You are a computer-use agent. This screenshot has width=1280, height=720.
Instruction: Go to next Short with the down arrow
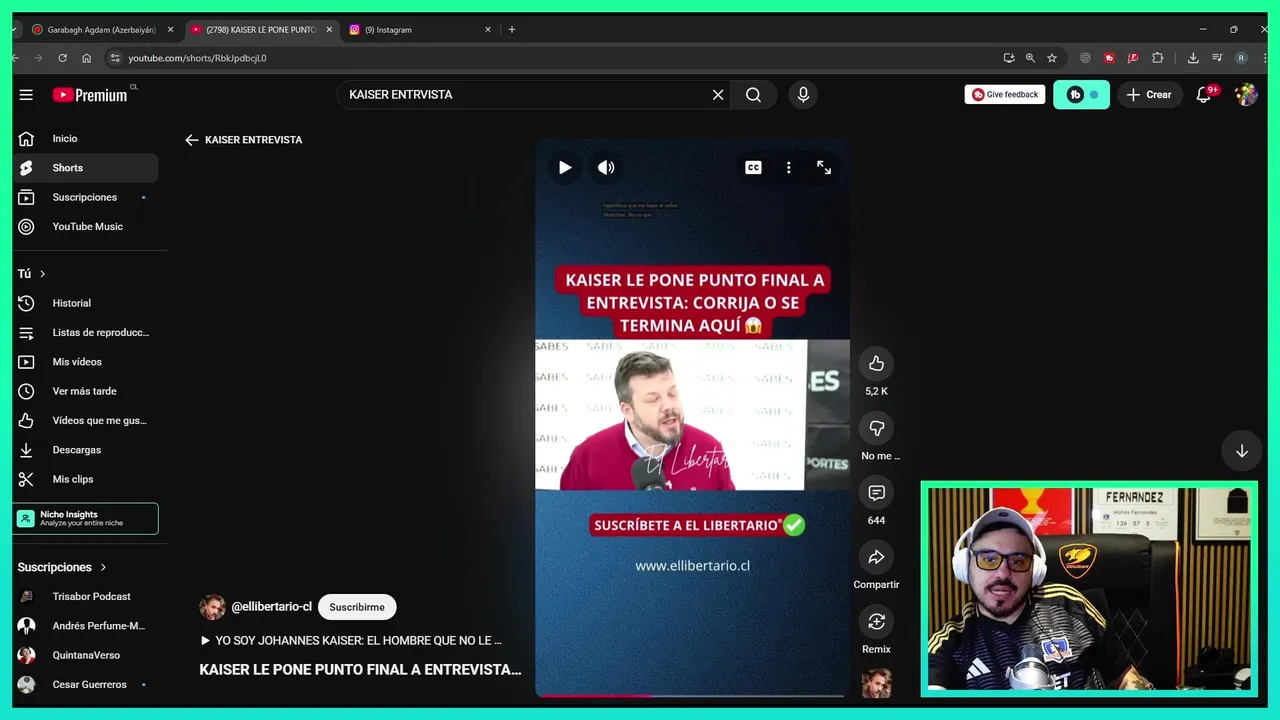(x=1241, y=451)
